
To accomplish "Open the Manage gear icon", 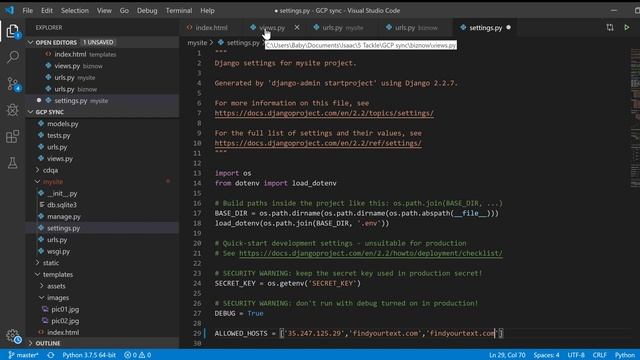I will [13, 336].
